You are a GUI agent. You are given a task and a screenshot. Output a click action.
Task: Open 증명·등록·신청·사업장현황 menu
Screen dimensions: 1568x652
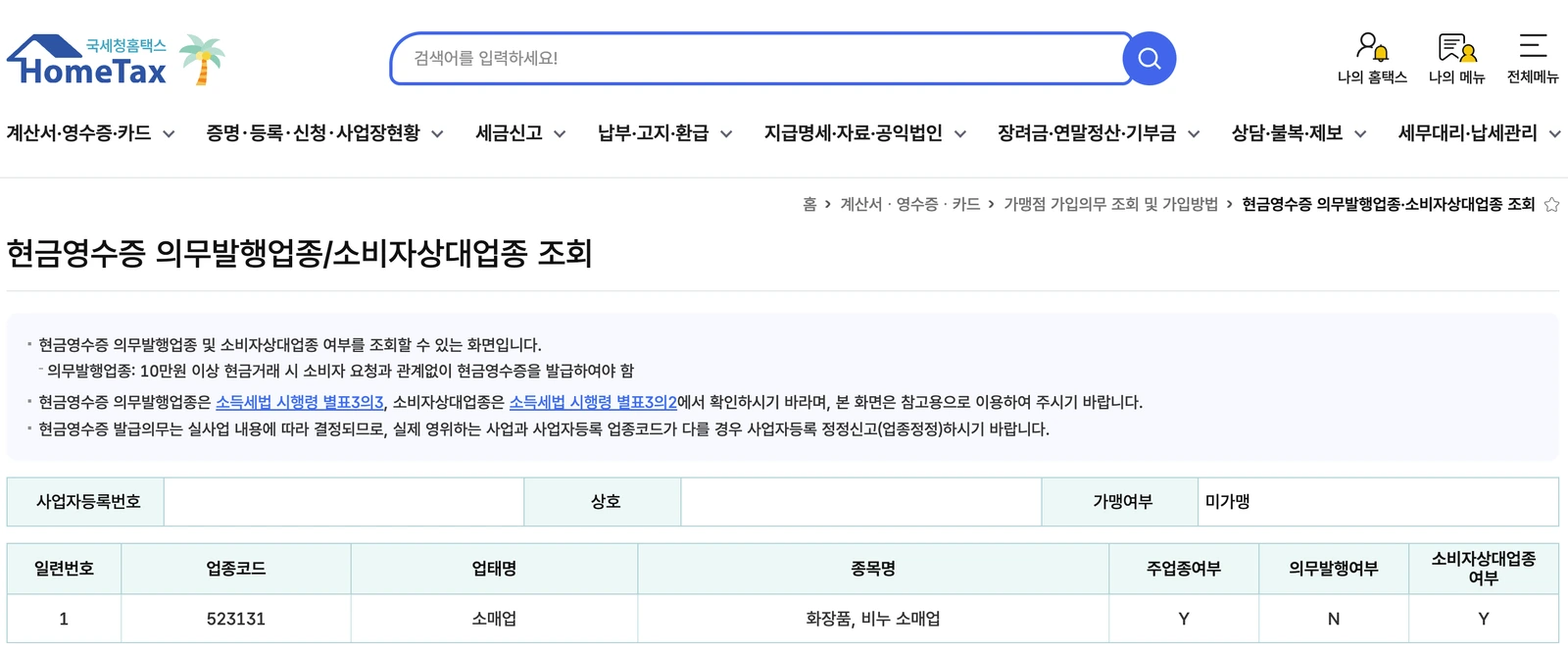tap(313, 133)
